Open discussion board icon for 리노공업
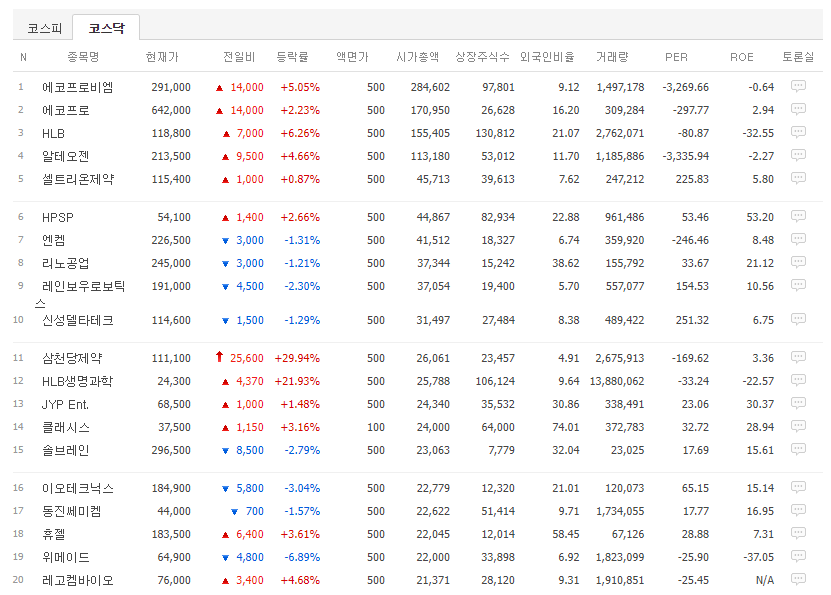The image size is (831, 595). (798, 262)
